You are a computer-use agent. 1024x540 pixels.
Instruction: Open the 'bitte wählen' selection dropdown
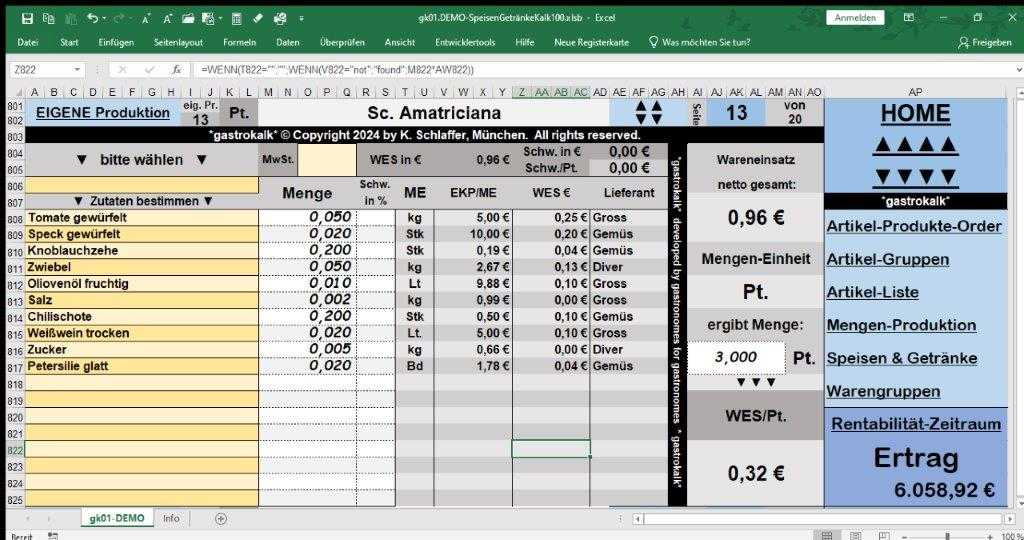[141, 160]
